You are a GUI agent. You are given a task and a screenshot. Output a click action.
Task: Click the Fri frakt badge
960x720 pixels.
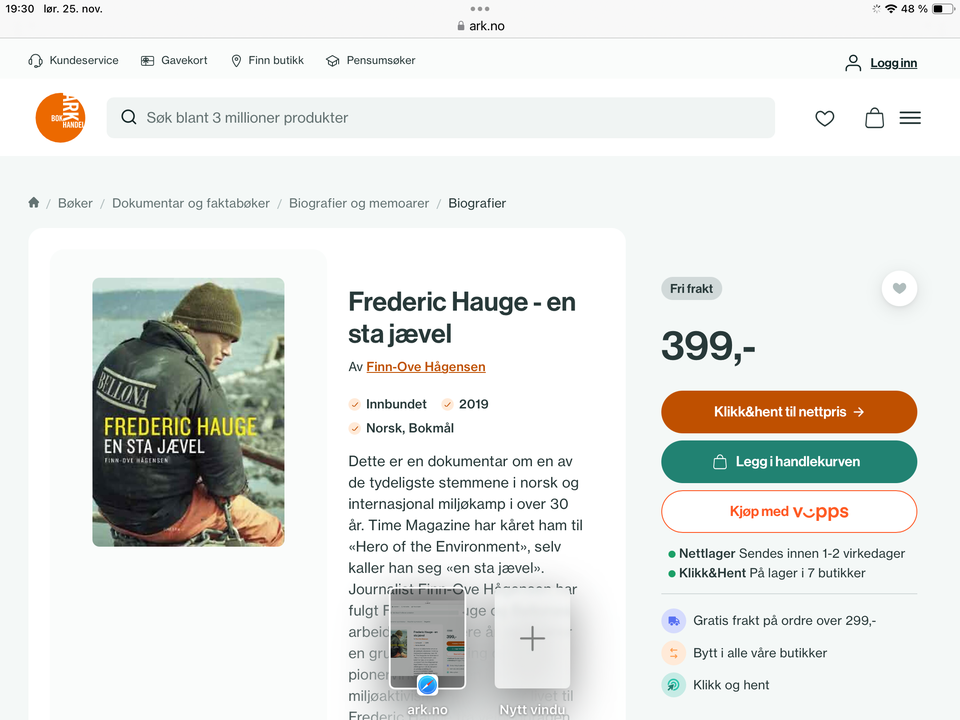[x=691, y=289]
